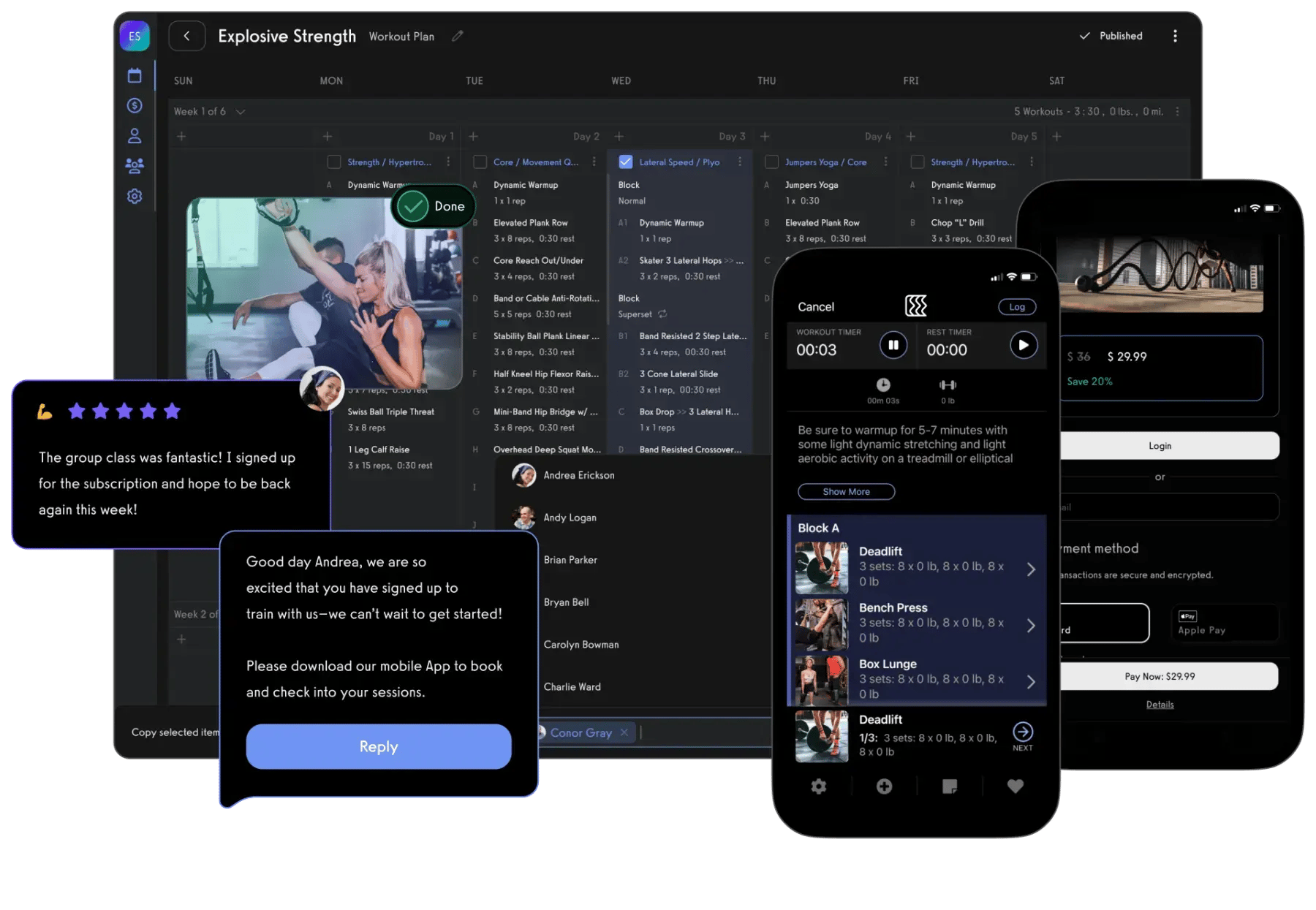Tap Pay Now: $29.99 on the tablet

(x=1160, y=676)
